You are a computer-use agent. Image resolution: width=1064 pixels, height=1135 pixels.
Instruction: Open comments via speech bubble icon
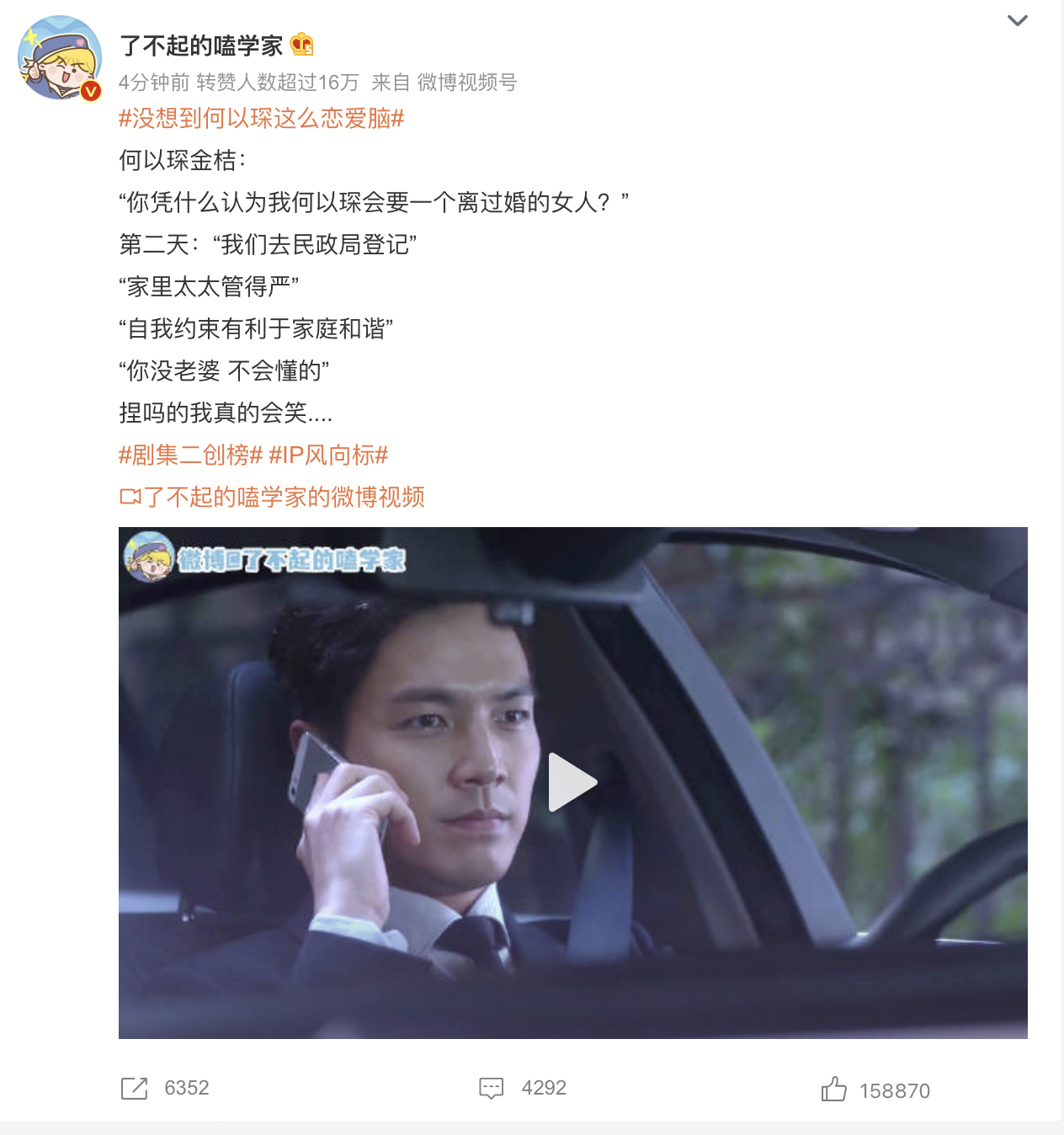492,1088
